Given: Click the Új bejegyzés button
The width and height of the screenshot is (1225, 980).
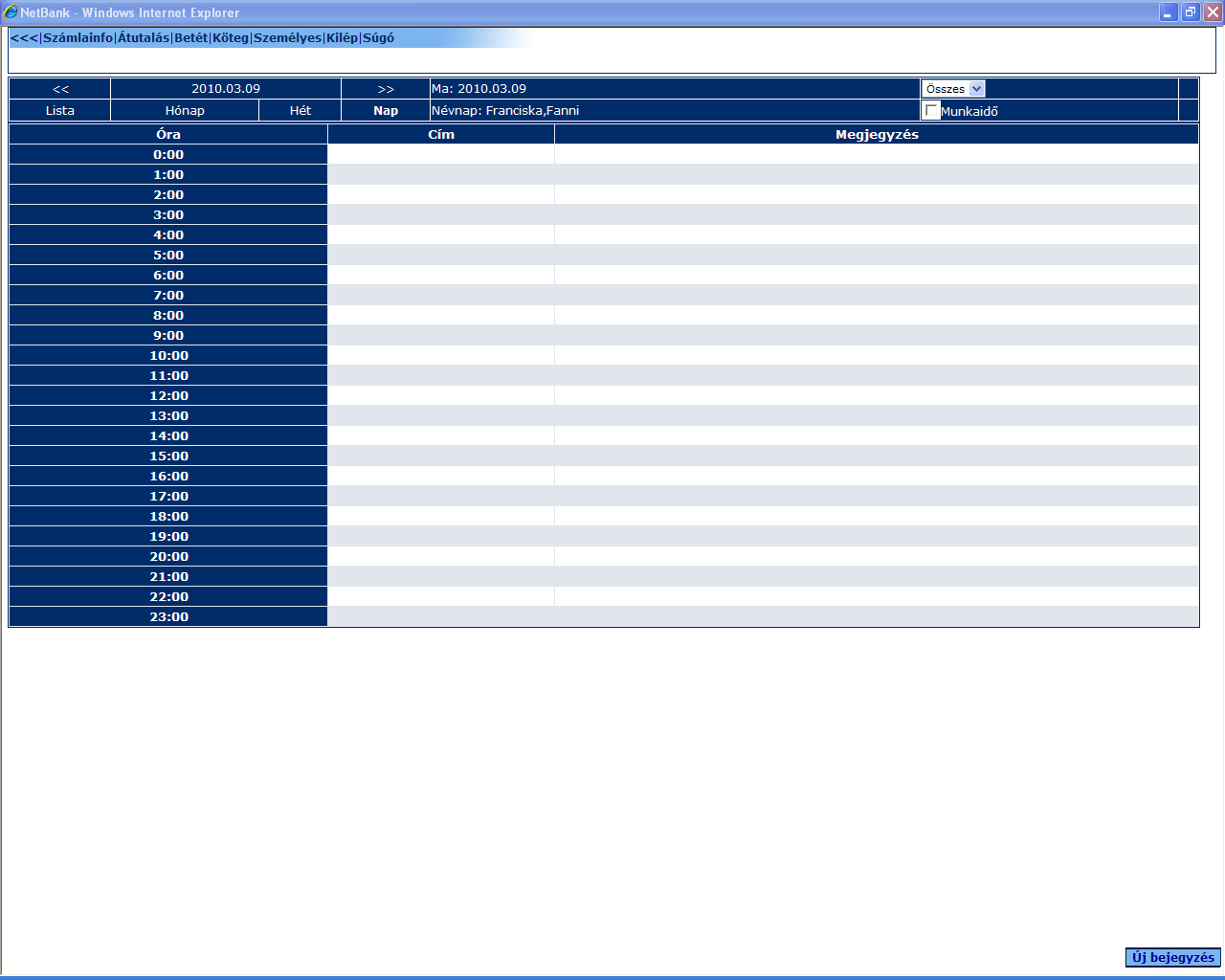Looking at the screenshot, I should [1173, 957].
